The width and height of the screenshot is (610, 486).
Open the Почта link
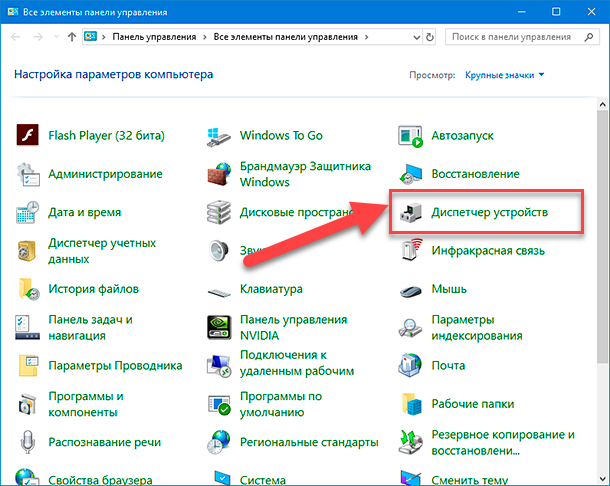448,366
